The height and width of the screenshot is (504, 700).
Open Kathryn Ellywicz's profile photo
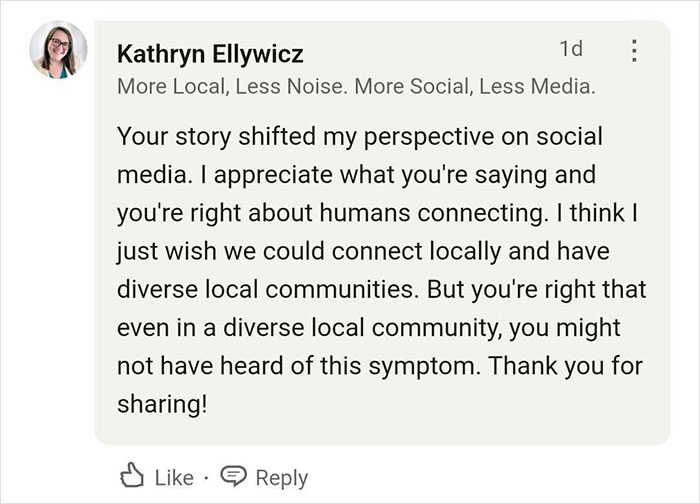[x=58, y=50]
